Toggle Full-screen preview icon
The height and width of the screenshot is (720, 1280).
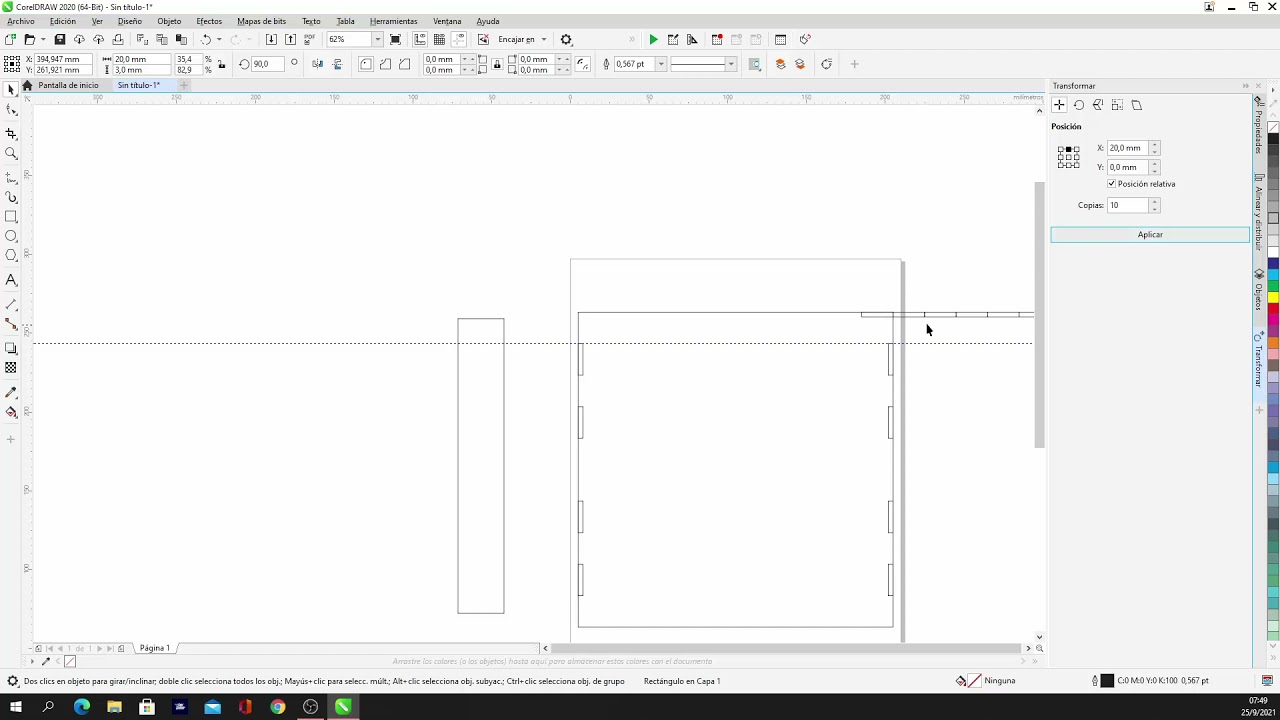tap(396, 39)
